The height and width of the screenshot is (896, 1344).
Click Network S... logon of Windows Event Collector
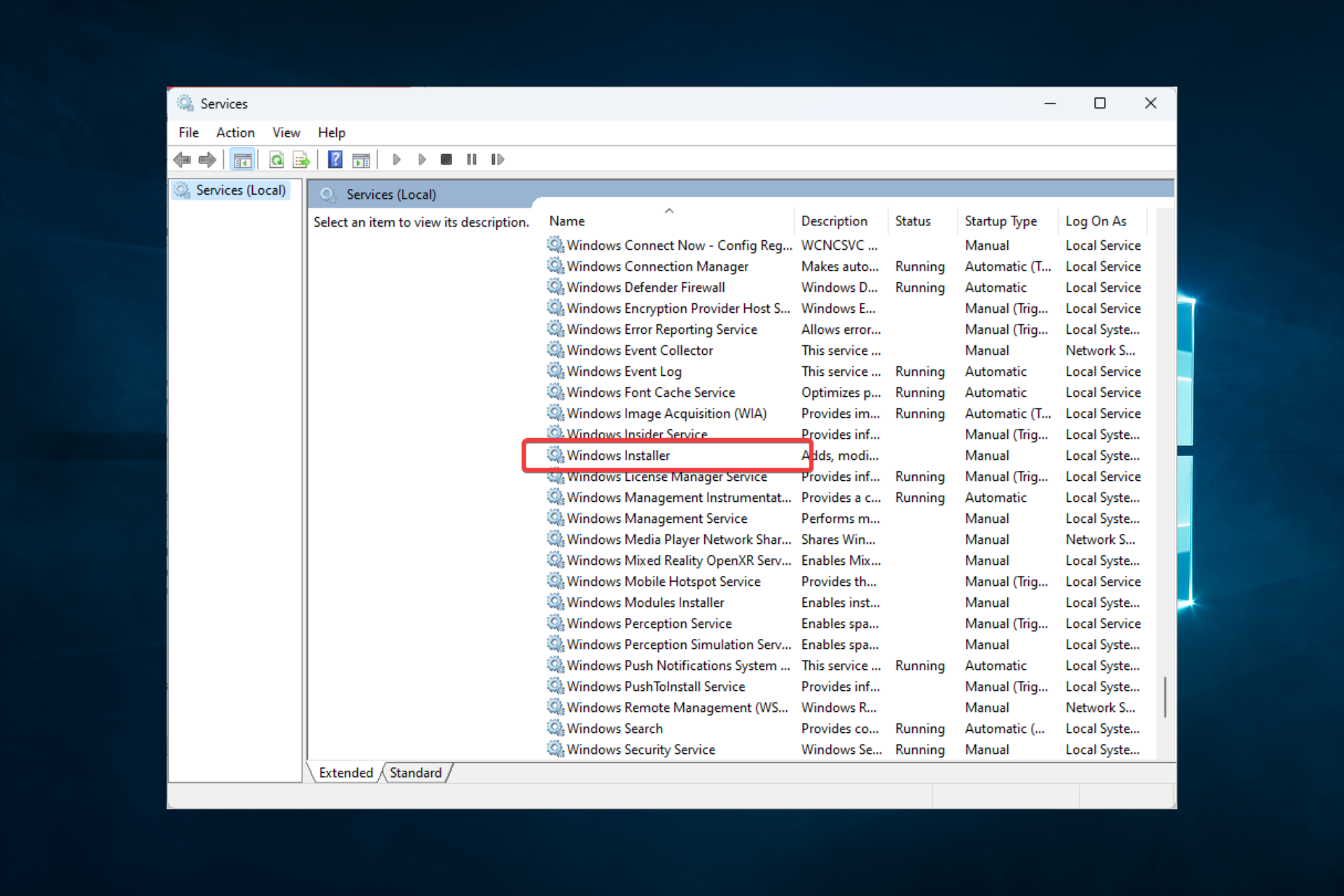tap(1100, 350)
